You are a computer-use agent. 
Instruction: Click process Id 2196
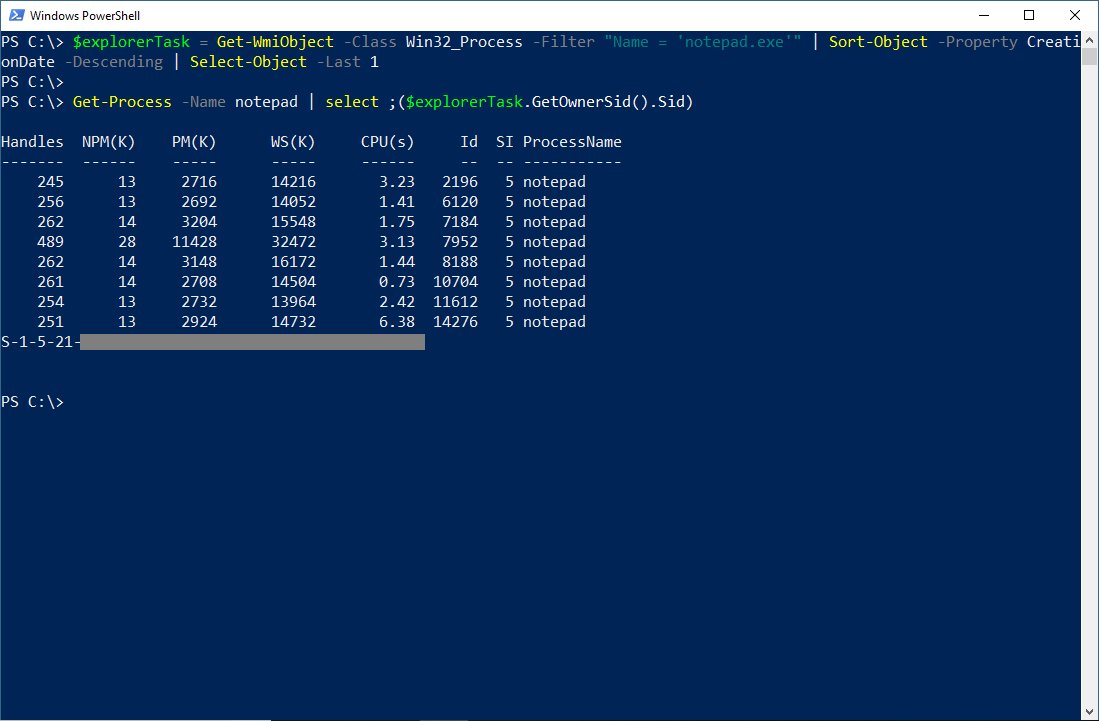(x=460, y=182)
